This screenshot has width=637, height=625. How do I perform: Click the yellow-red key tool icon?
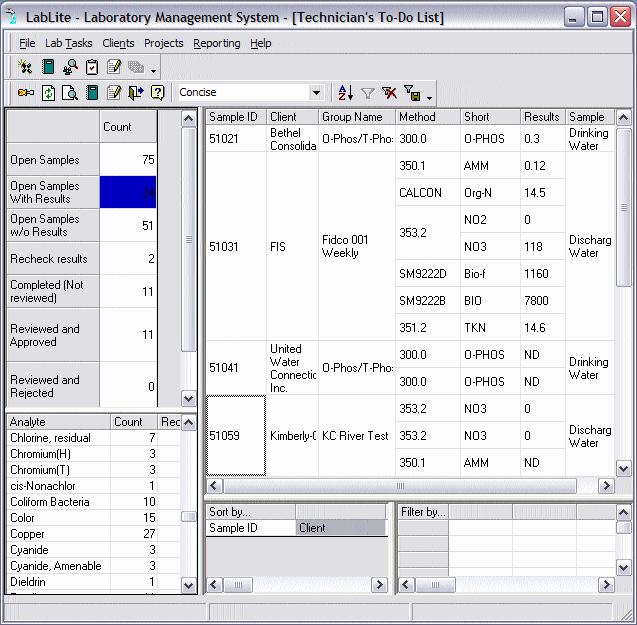26,93
